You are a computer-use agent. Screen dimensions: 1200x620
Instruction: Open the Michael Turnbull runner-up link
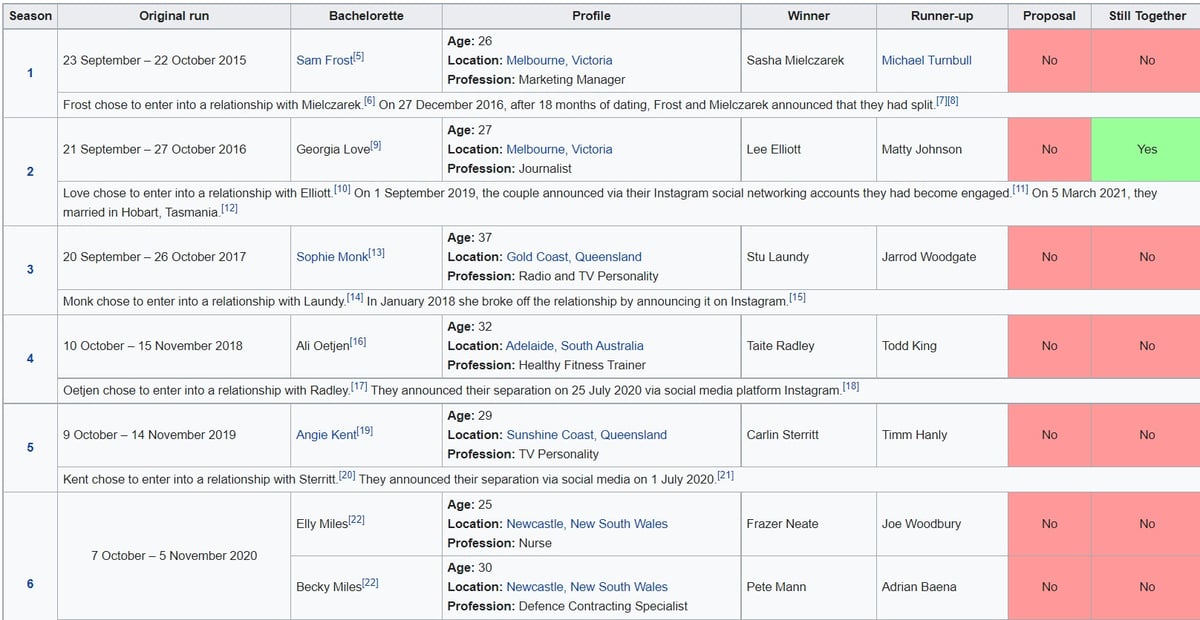[926, 60]
